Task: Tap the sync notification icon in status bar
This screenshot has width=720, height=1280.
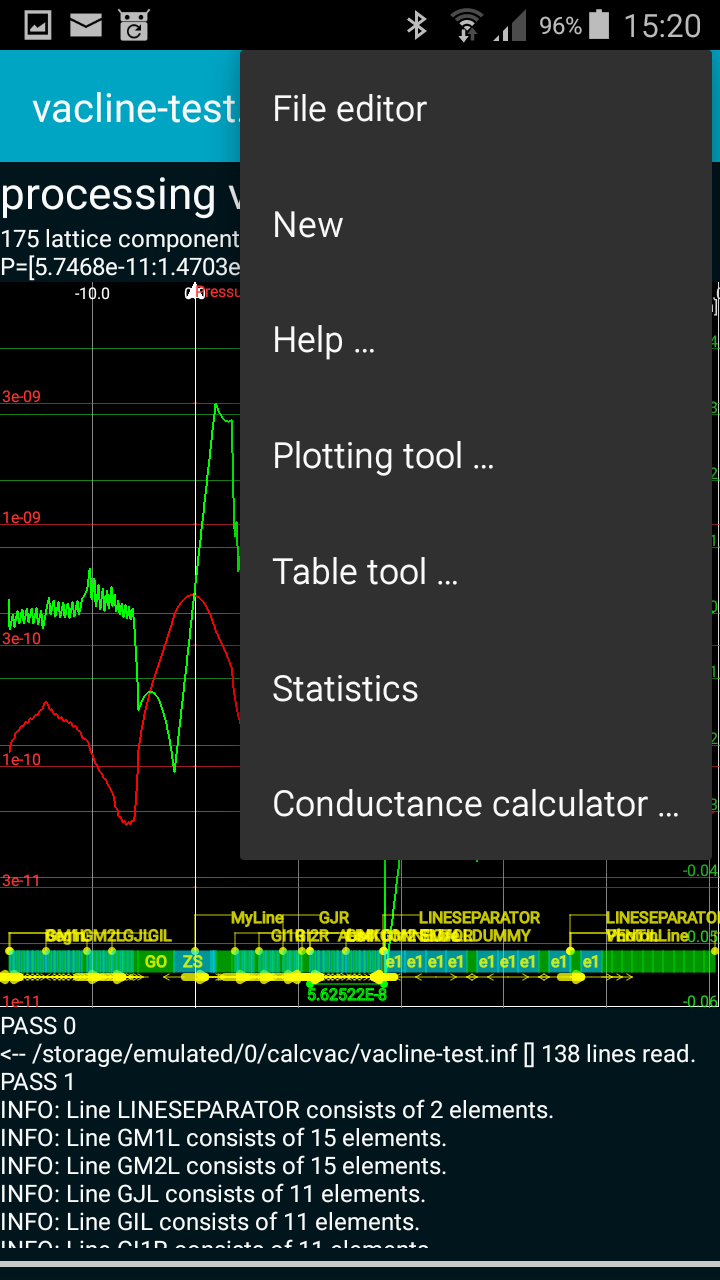Action: click(133, 25)
